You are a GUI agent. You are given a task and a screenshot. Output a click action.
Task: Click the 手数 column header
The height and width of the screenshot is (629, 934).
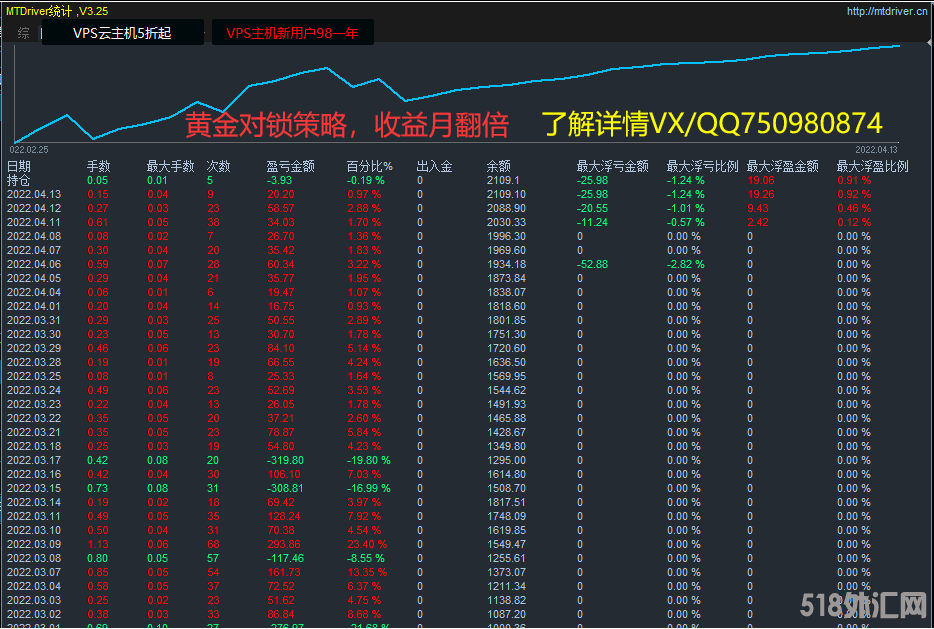(98, 166)
